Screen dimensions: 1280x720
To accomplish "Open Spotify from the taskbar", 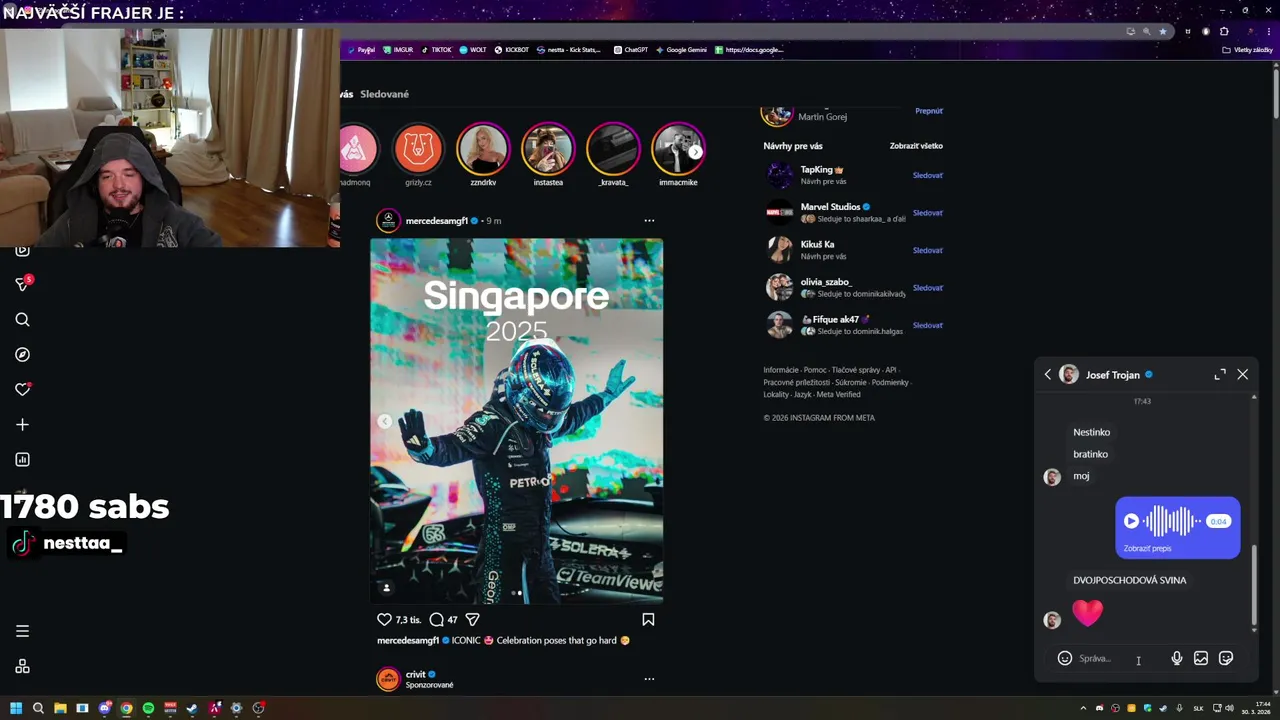I will coord(148,708).
